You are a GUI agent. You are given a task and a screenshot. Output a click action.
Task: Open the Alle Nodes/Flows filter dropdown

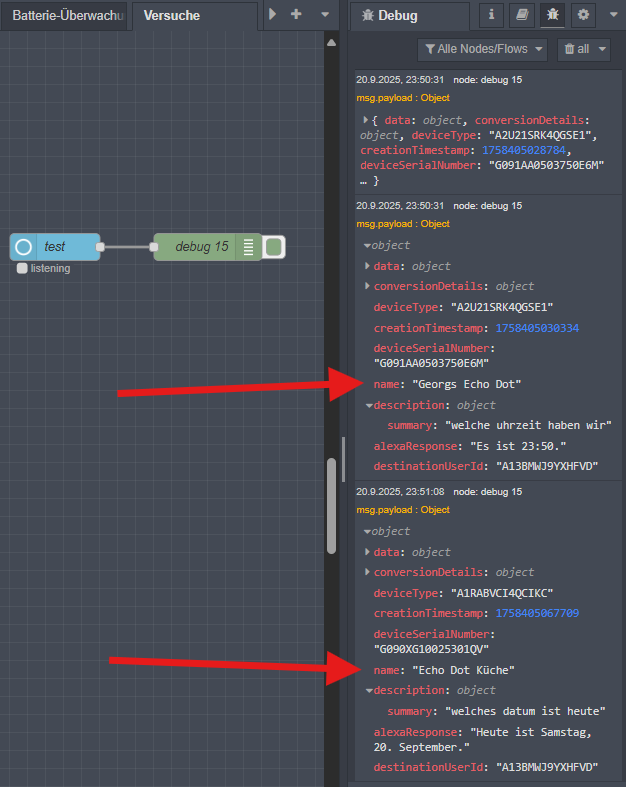pyautogui.click(x=484, y=49)
